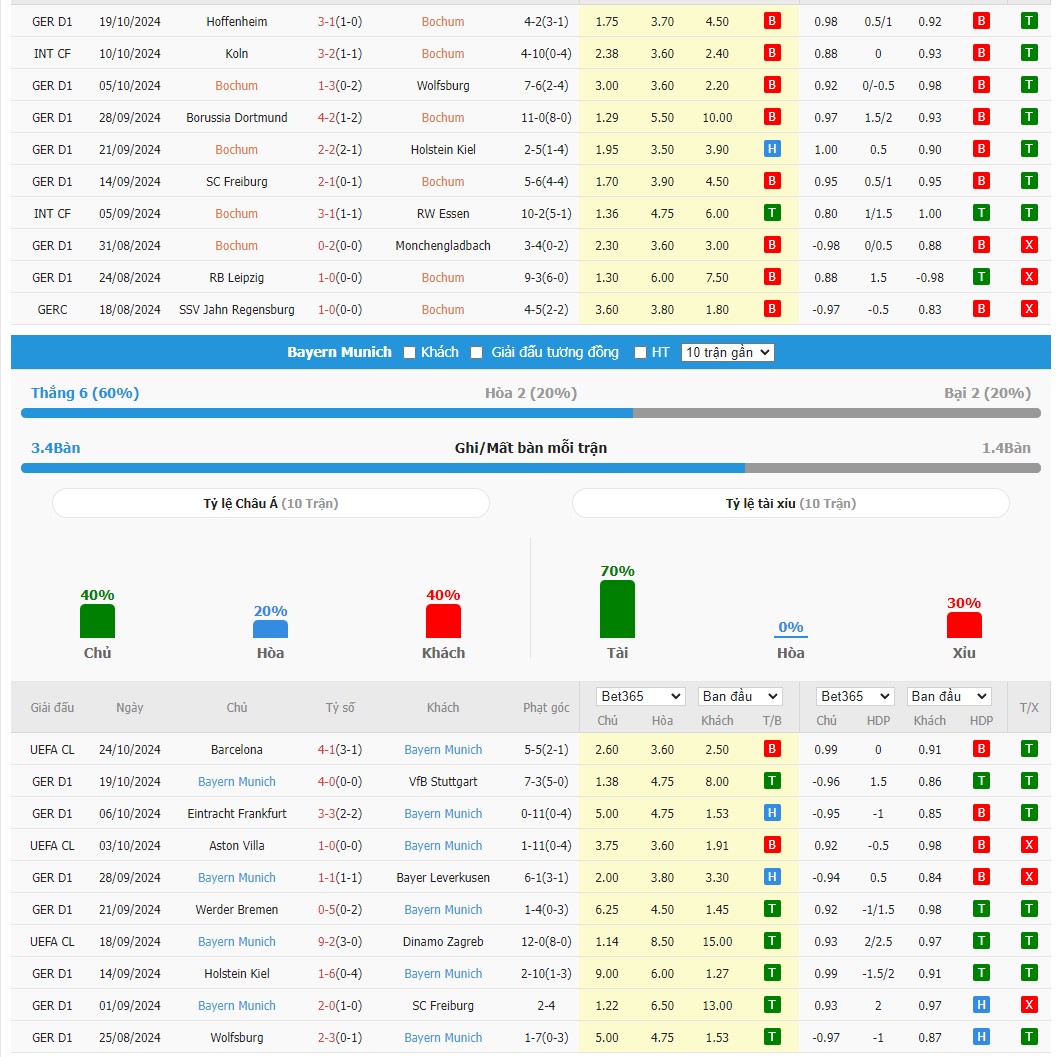Image resolution: width=1061 pixels, height=1057 pixels.
Task: Select the Tỷ lệ Châu Á tab
Action: point(271,503)
